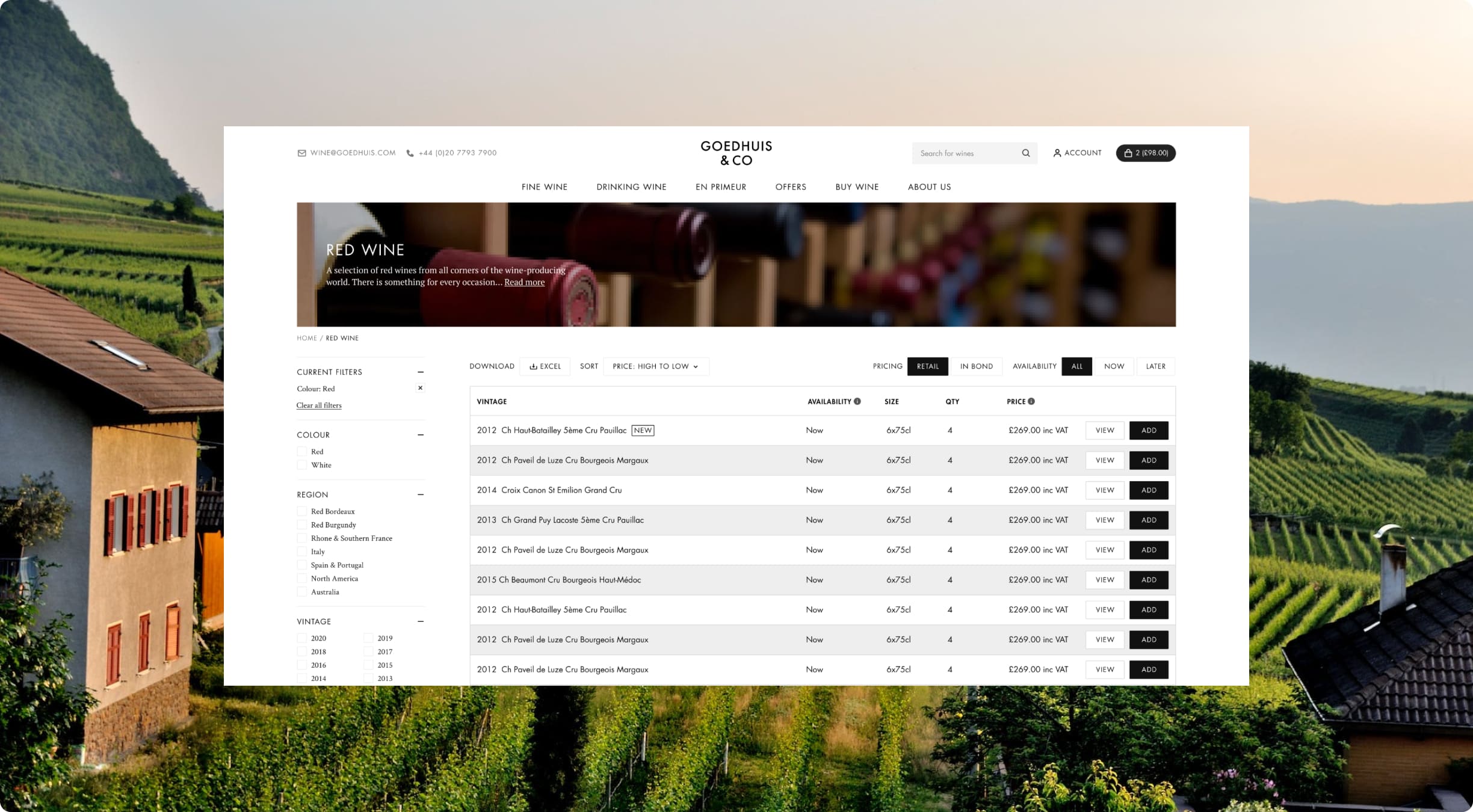Click the Availability info icon in table header
This screenshot has width=1473, height=812.
tap(857, 402)
